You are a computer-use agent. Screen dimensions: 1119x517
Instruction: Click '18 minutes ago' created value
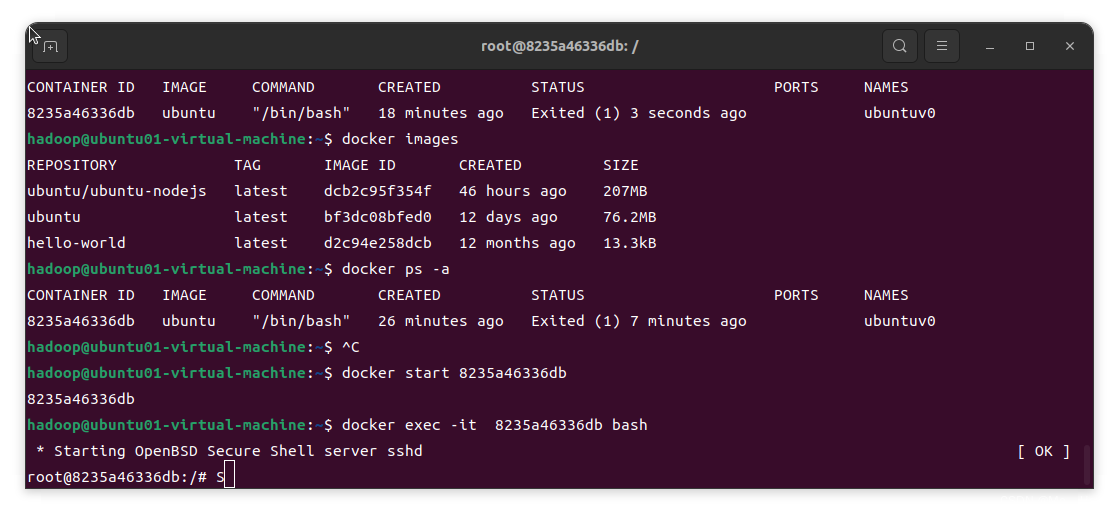click(440, 113)
